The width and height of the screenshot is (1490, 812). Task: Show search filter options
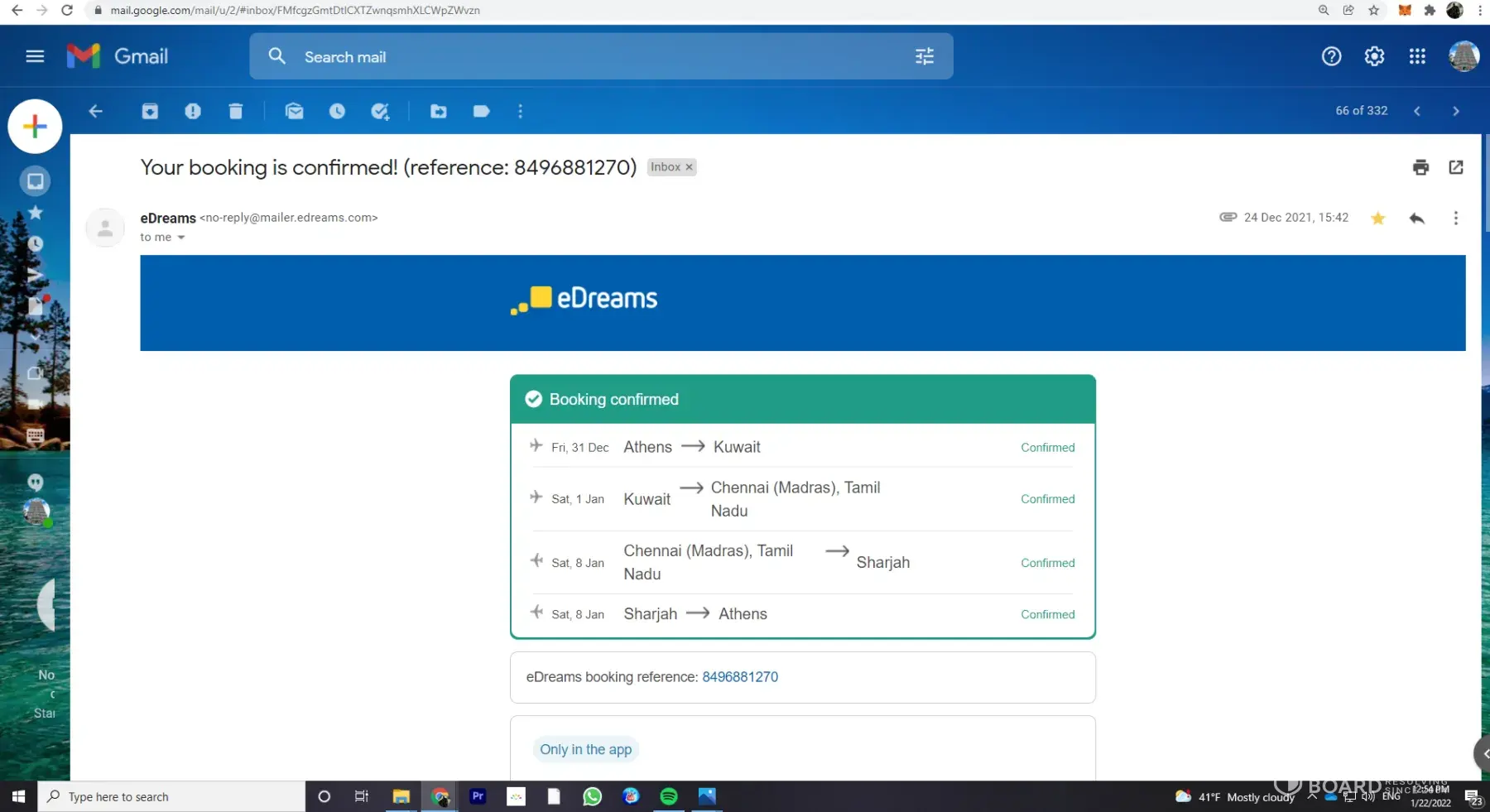925,56
